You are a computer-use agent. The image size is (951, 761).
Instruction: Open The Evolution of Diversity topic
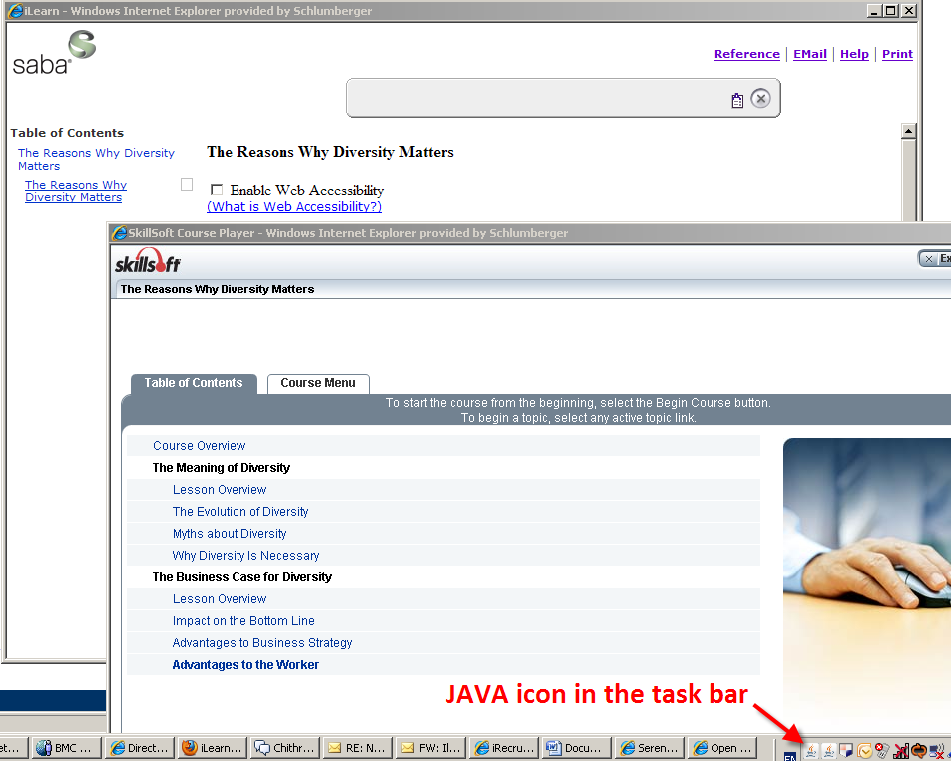click(x=240, y=512)
